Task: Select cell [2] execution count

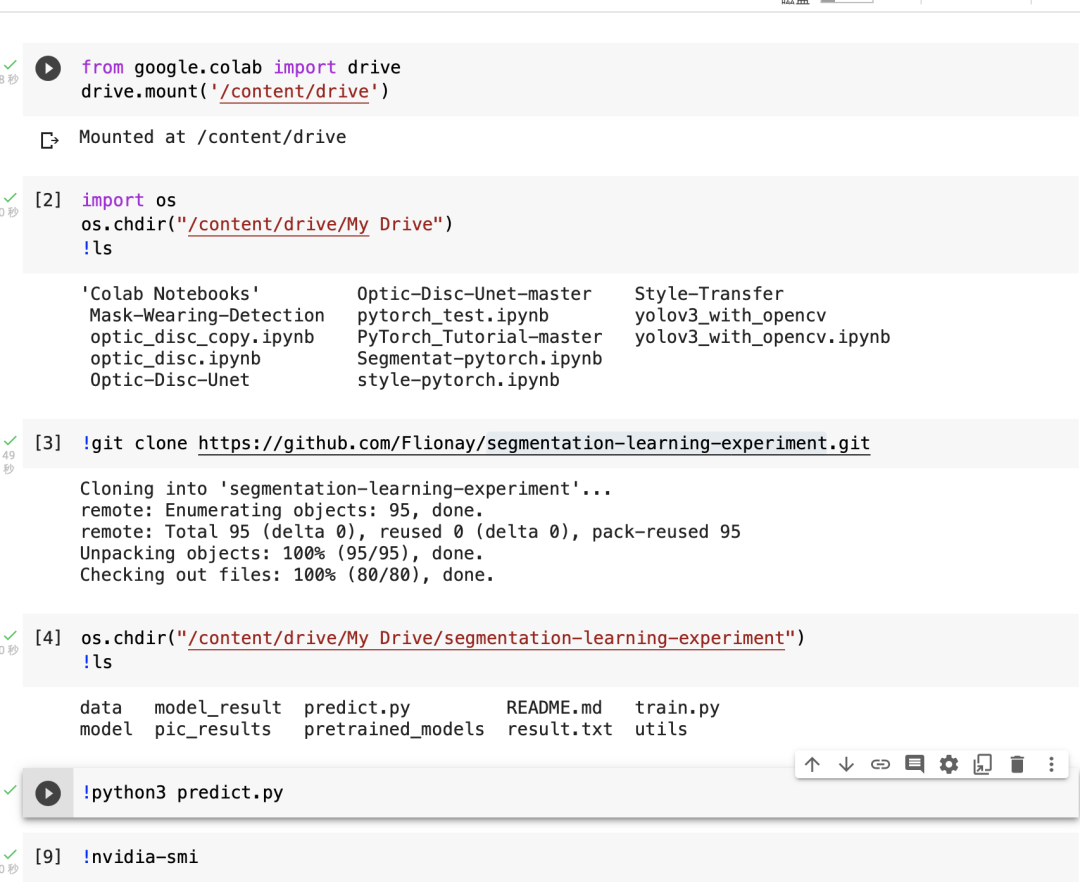Action: pyautogui.click(x=48, y=200)
